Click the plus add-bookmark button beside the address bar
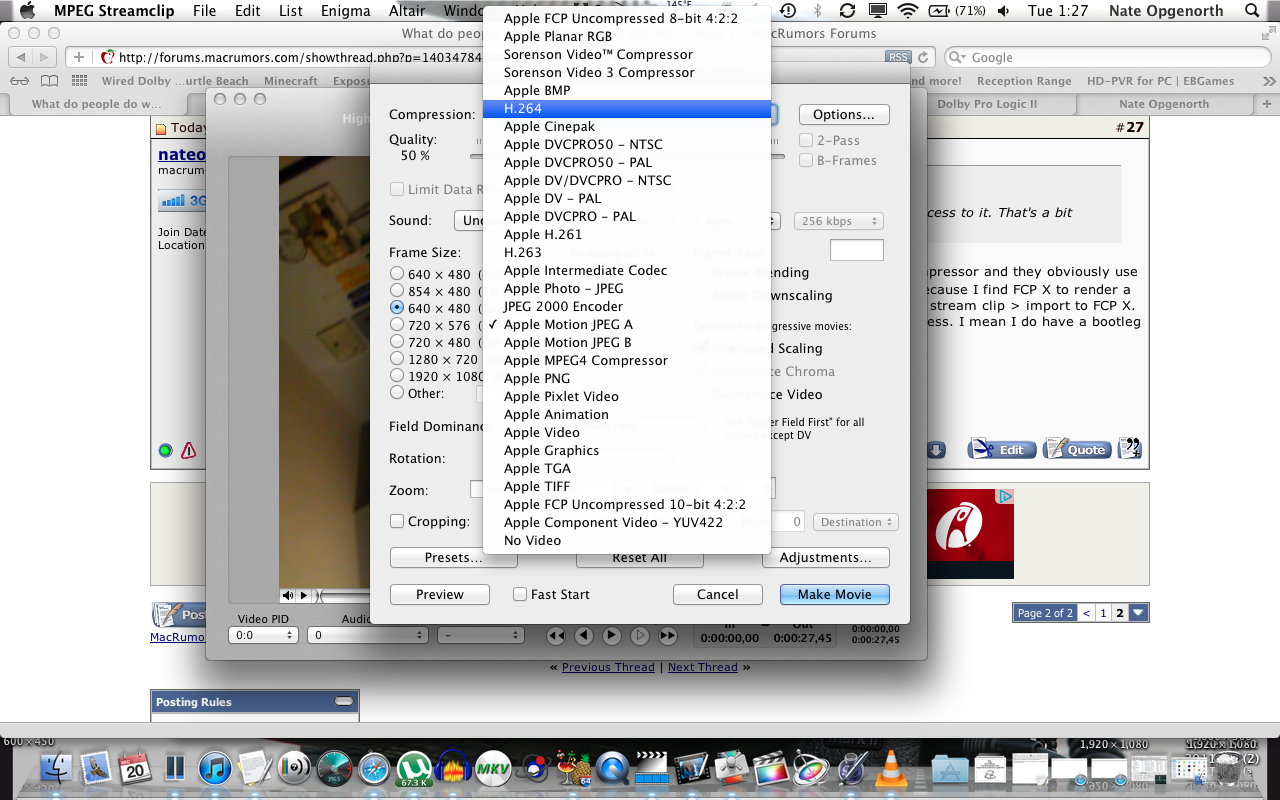1280x800 pixels. [x=79, y=57]
